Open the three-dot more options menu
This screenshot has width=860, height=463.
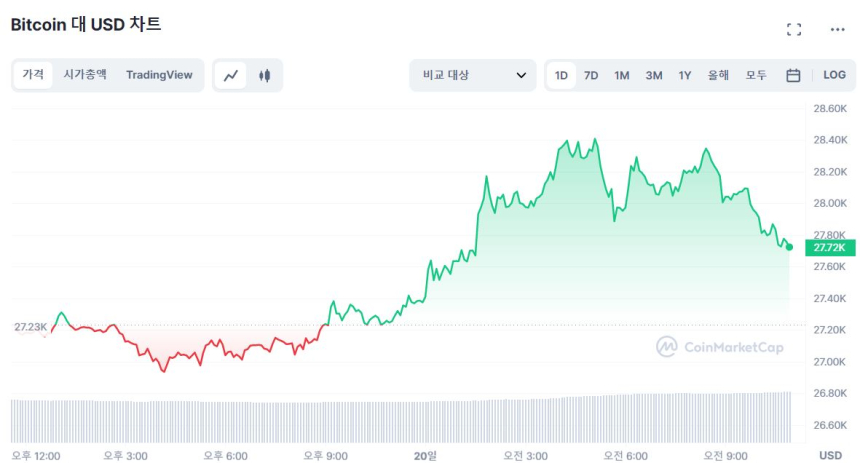click(x=838, y=29)
